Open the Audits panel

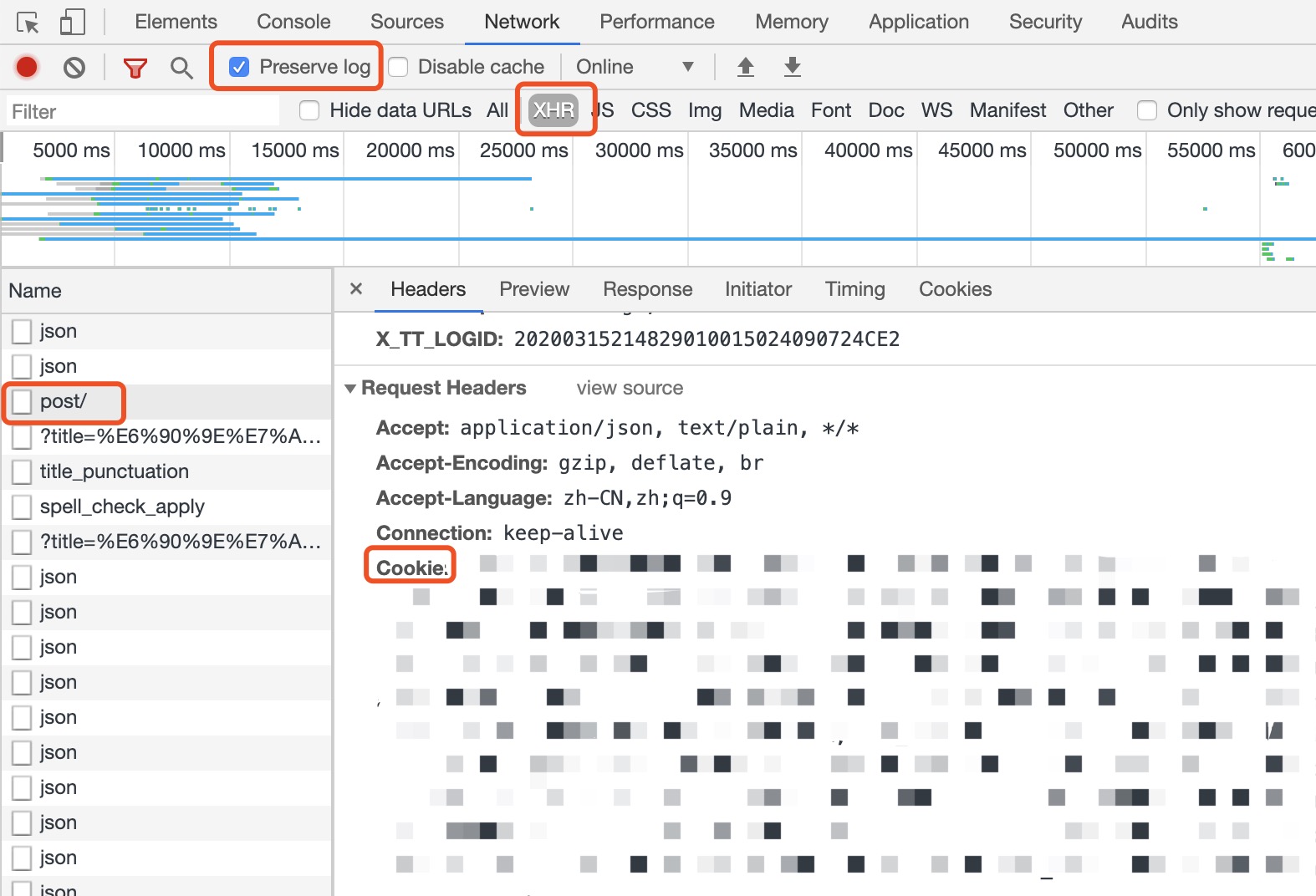tap(1150, 22)
